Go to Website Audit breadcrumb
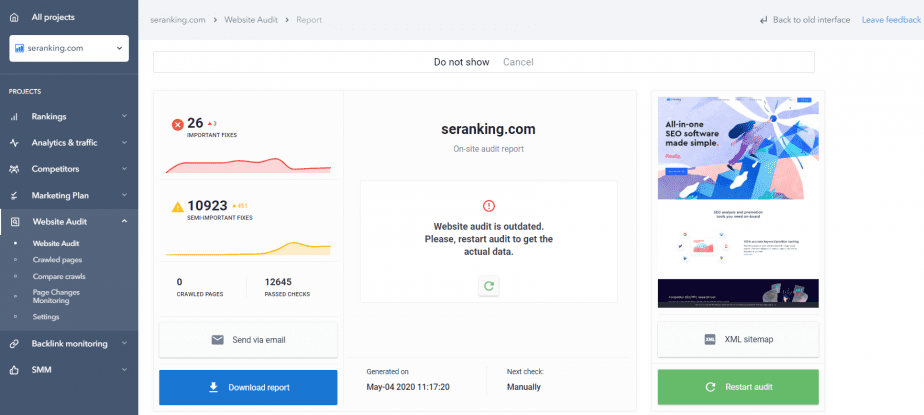 251,19
